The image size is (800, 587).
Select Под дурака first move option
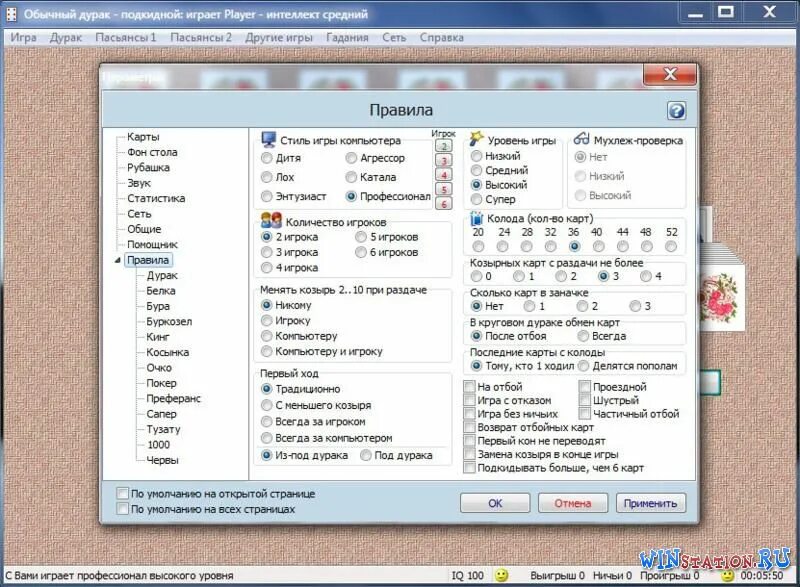pyautogui.click(x=396, y=455)
